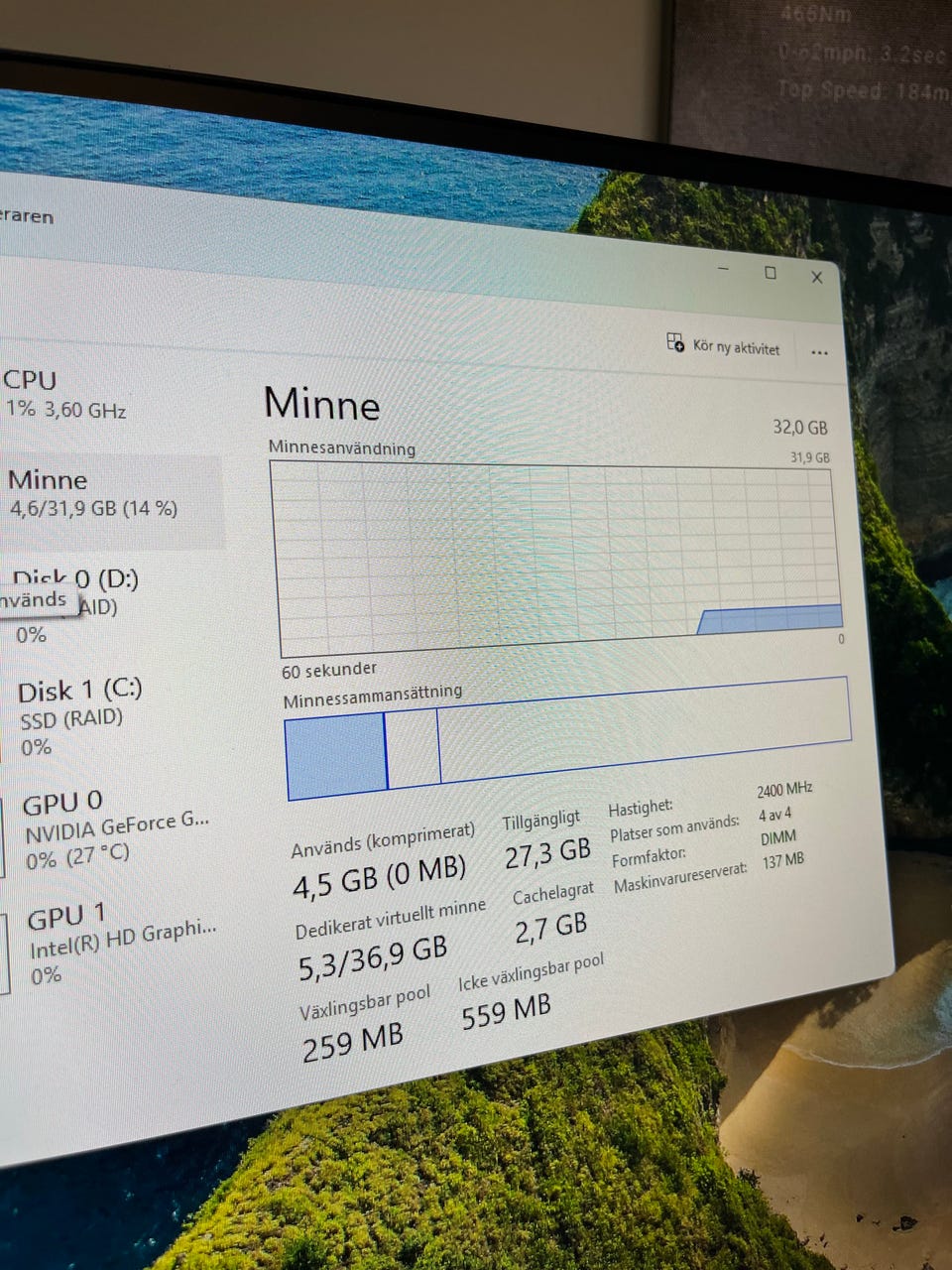Screen dimensions: 952x1270
Task: Click the 4 av 4 slots value
Action: pos(774,815)
